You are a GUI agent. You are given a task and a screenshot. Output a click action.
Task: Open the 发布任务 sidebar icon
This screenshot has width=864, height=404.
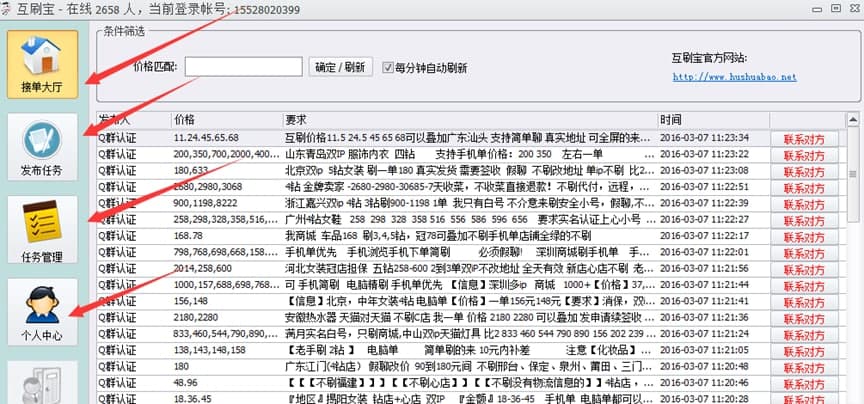[42, 147]
